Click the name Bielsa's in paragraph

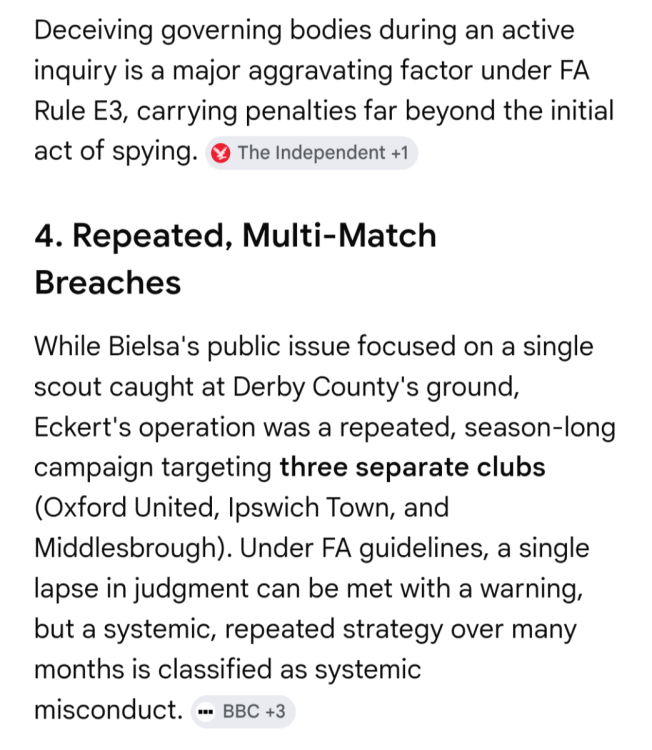click(x=154, y=346)
